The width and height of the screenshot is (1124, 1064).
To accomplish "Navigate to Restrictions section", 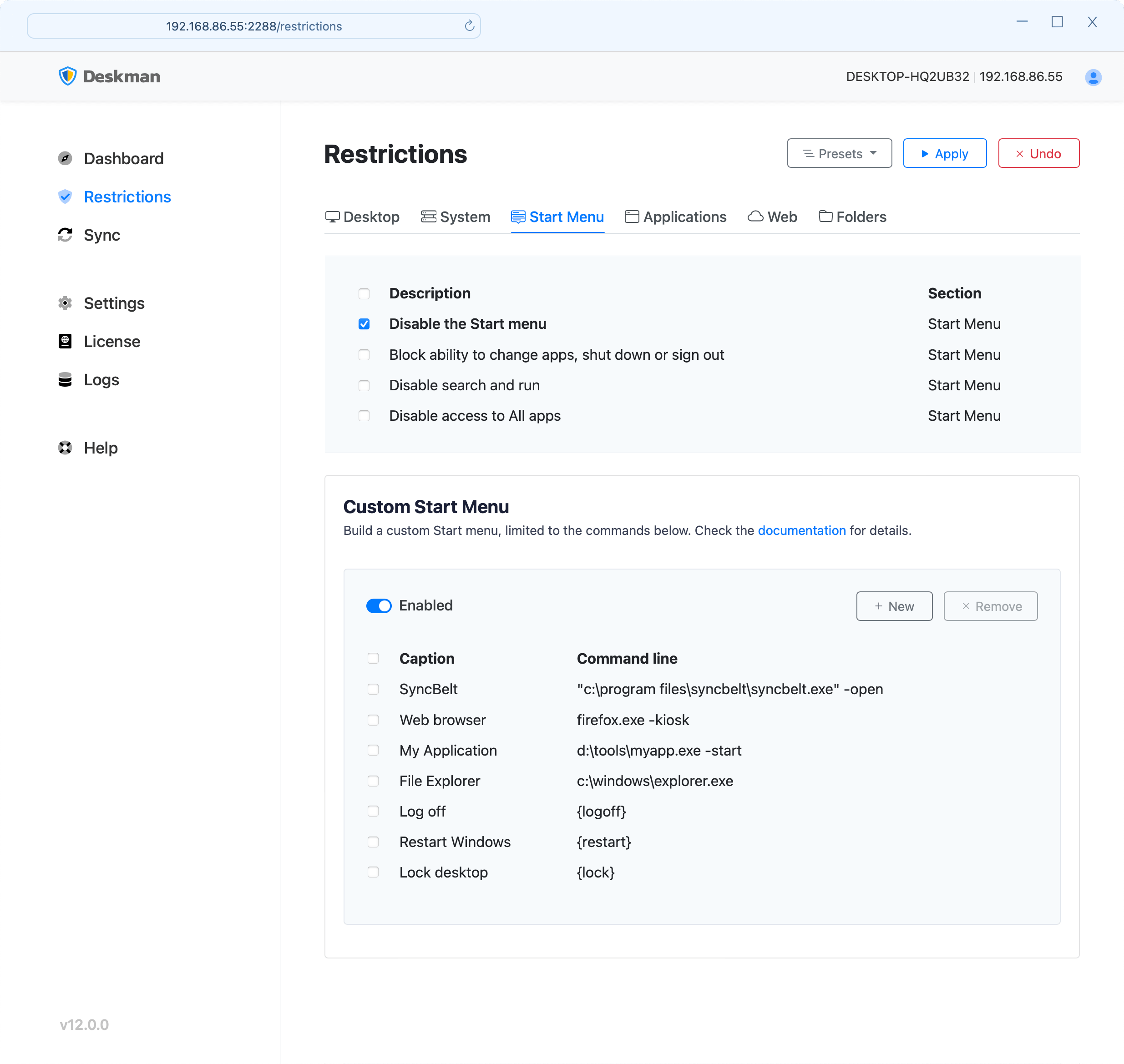I will (127, 196).
